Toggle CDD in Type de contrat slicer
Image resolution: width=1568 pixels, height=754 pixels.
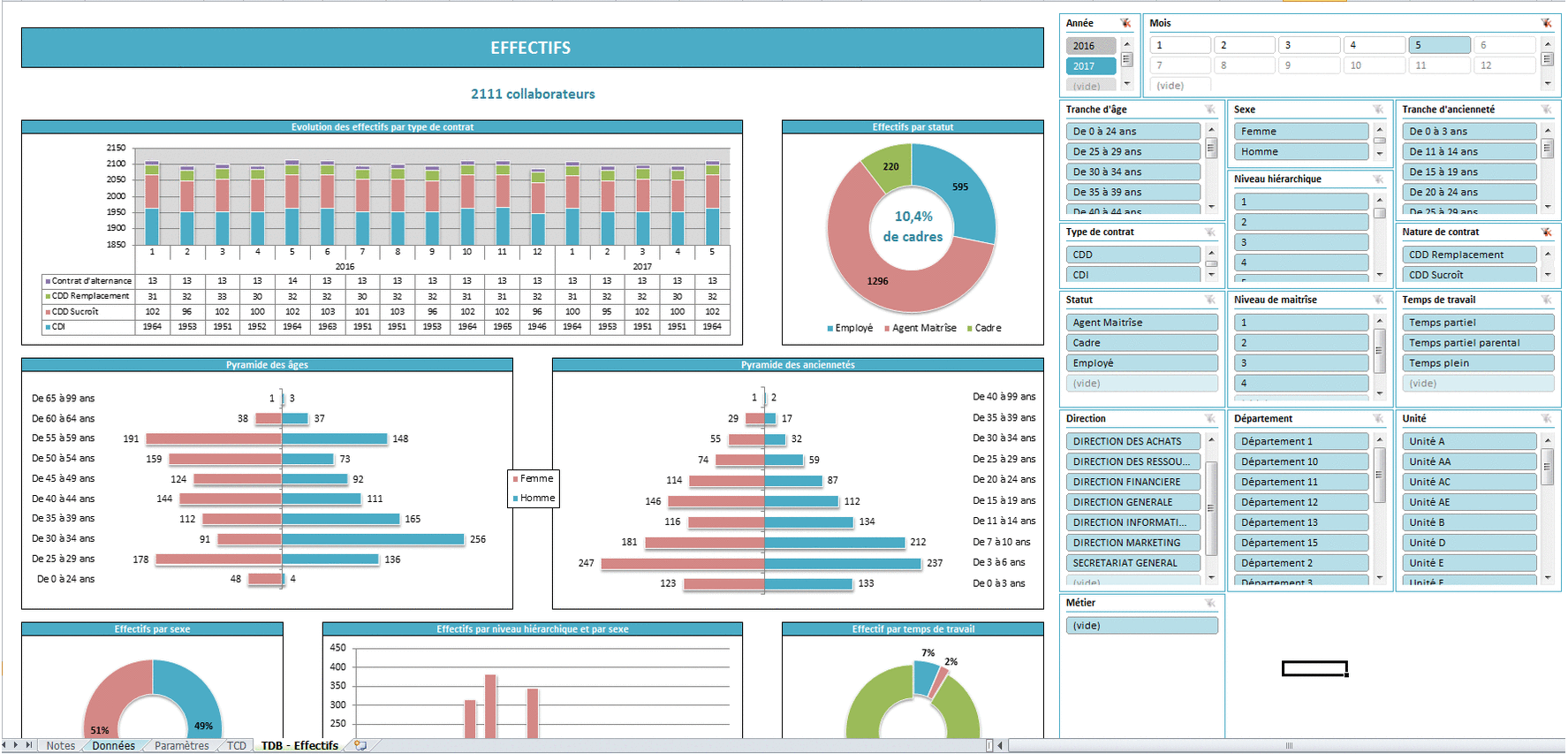pyautogui.click(x=1133, y=255)
